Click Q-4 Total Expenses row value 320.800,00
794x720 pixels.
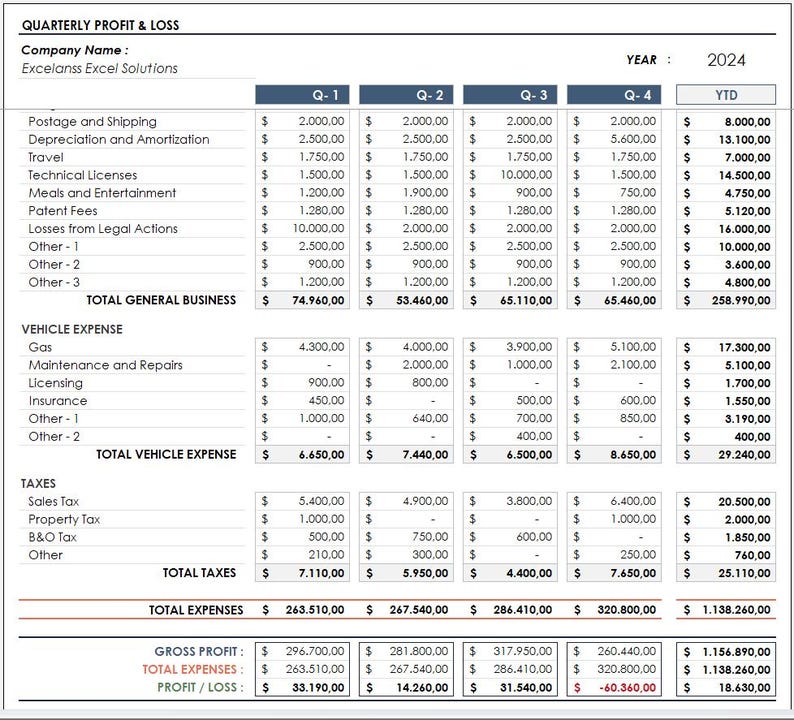(626, 610)
